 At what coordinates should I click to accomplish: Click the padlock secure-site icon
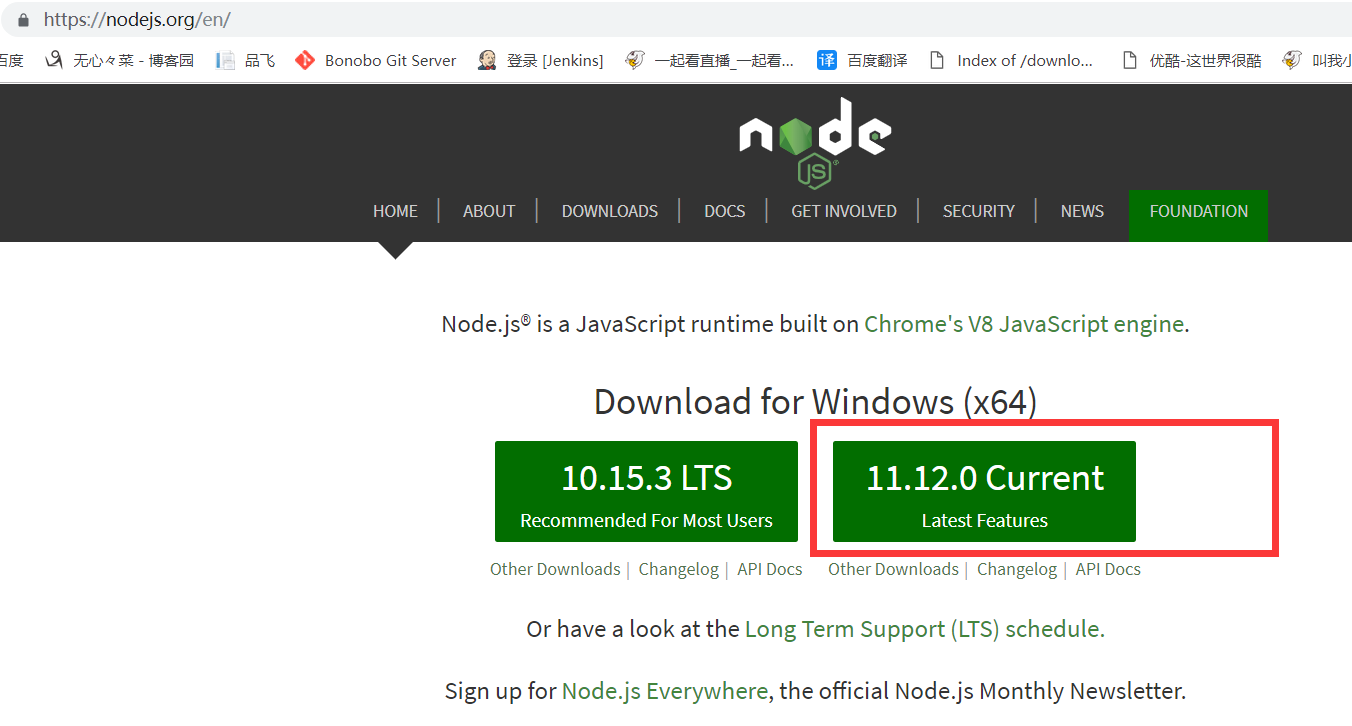tap(24, 19)
